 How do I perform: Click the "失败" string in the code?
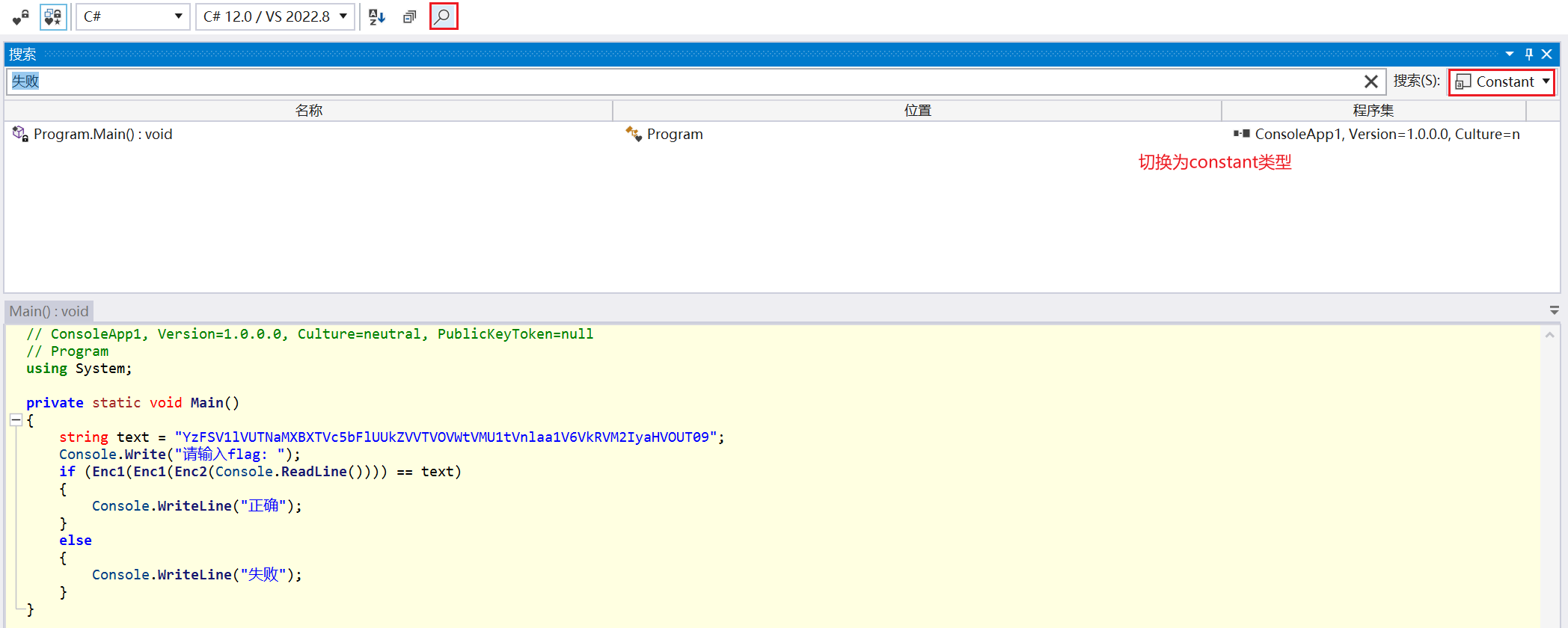pos(263,575)
